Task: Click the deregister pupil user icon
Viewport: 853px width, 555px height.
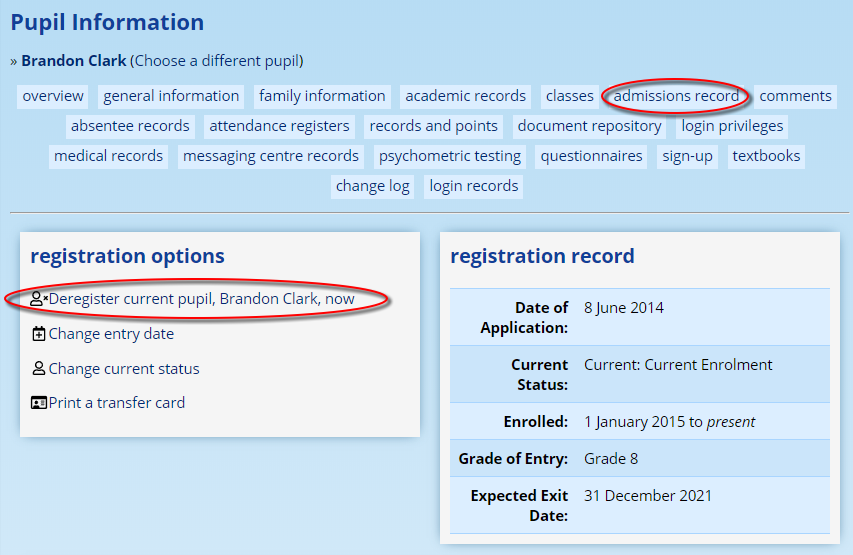Action: [39, 299]
